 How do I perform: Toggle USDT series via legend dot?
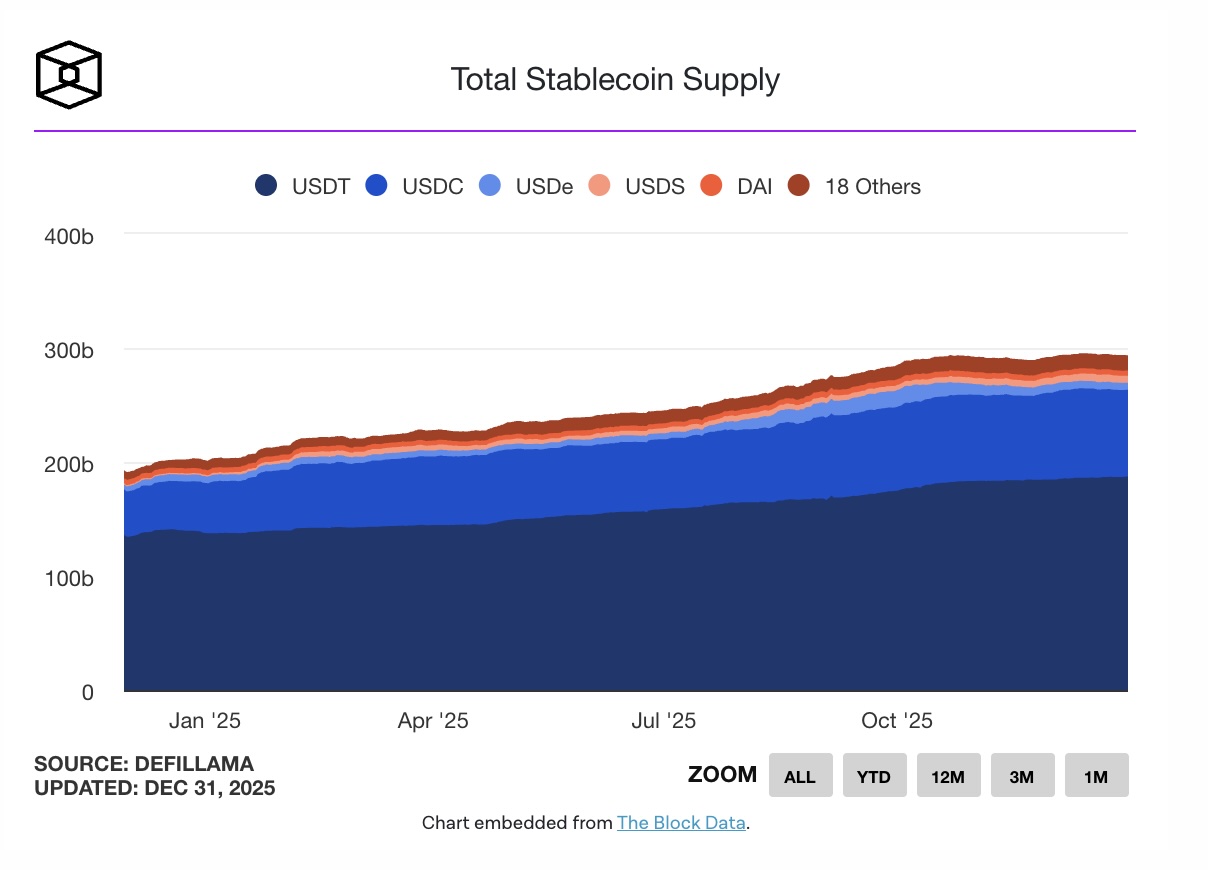[x=266, y=186]
